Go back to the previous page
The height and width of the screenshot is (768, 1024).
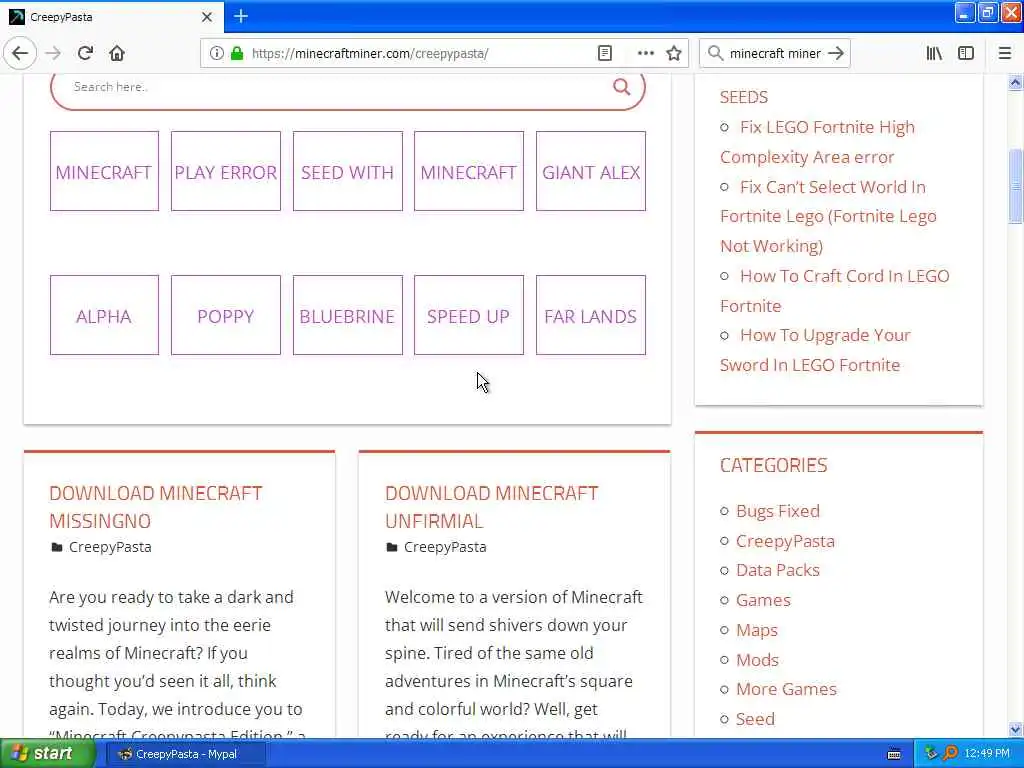coord(20,53)
